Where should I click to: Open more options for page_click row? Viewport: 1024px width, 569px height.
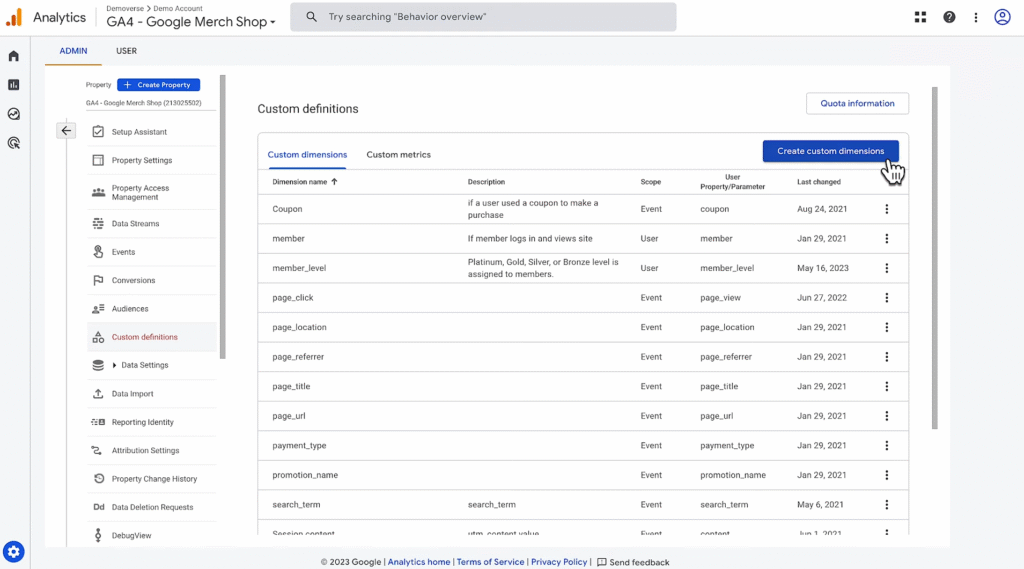[886, 297]
